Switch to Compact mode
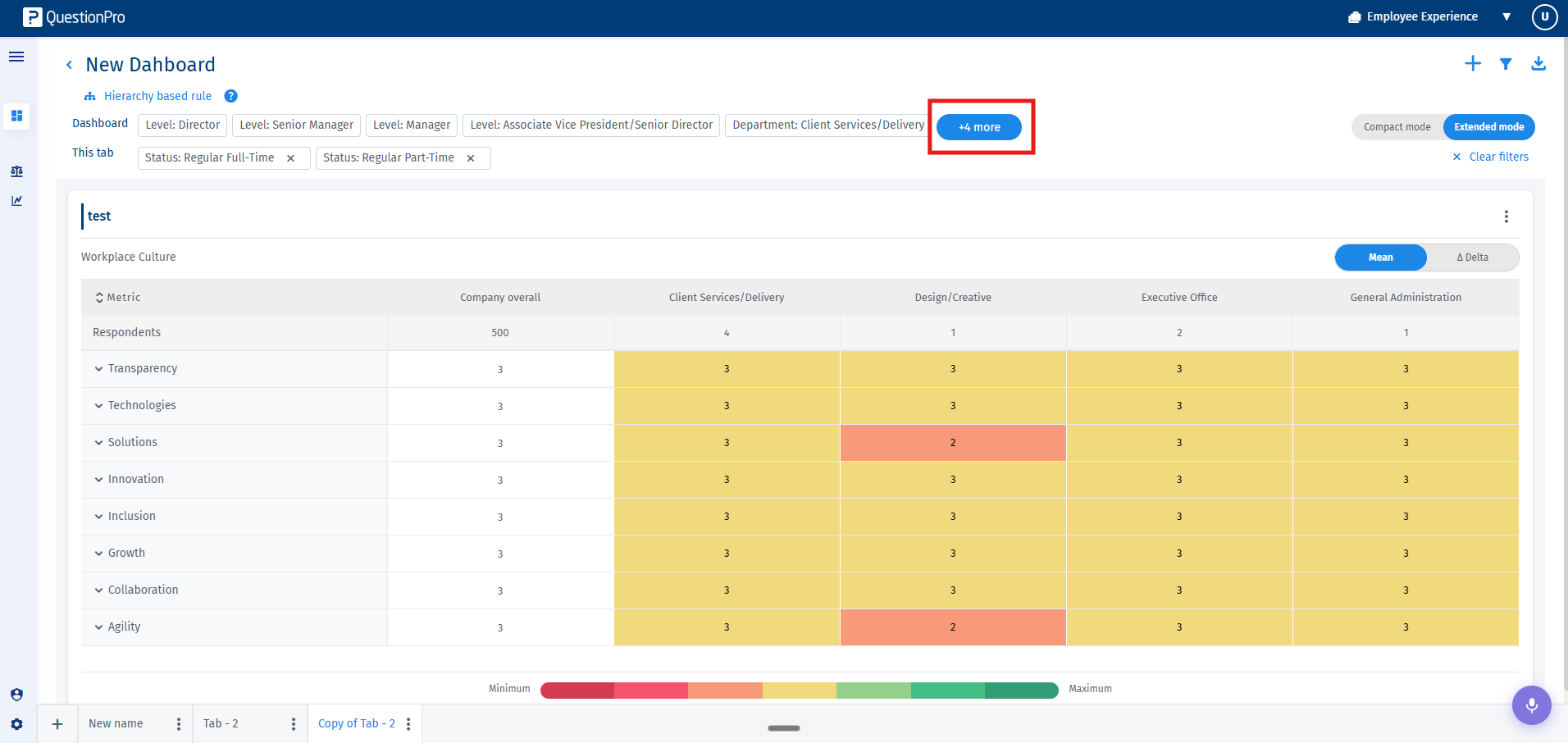 pyautogui.click(x=1397, y=127)
